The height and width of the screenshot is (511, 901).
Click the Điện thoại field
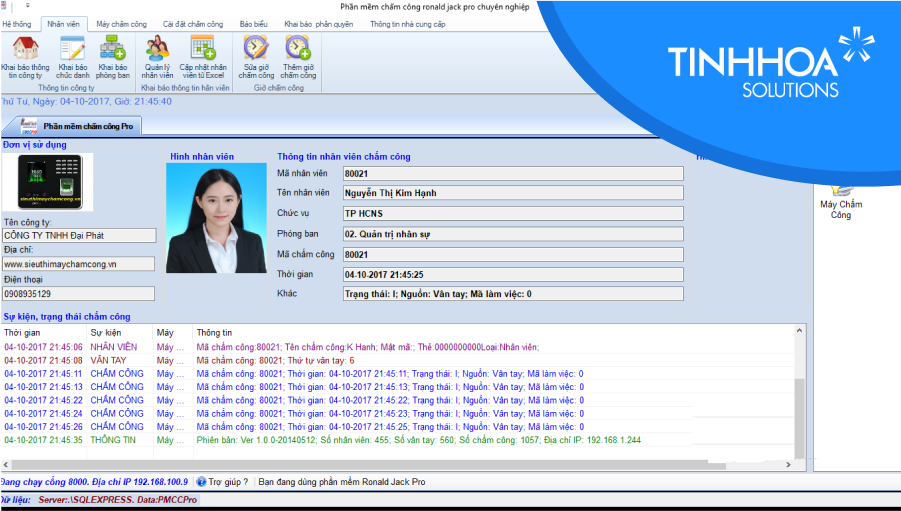pos(78,294)
